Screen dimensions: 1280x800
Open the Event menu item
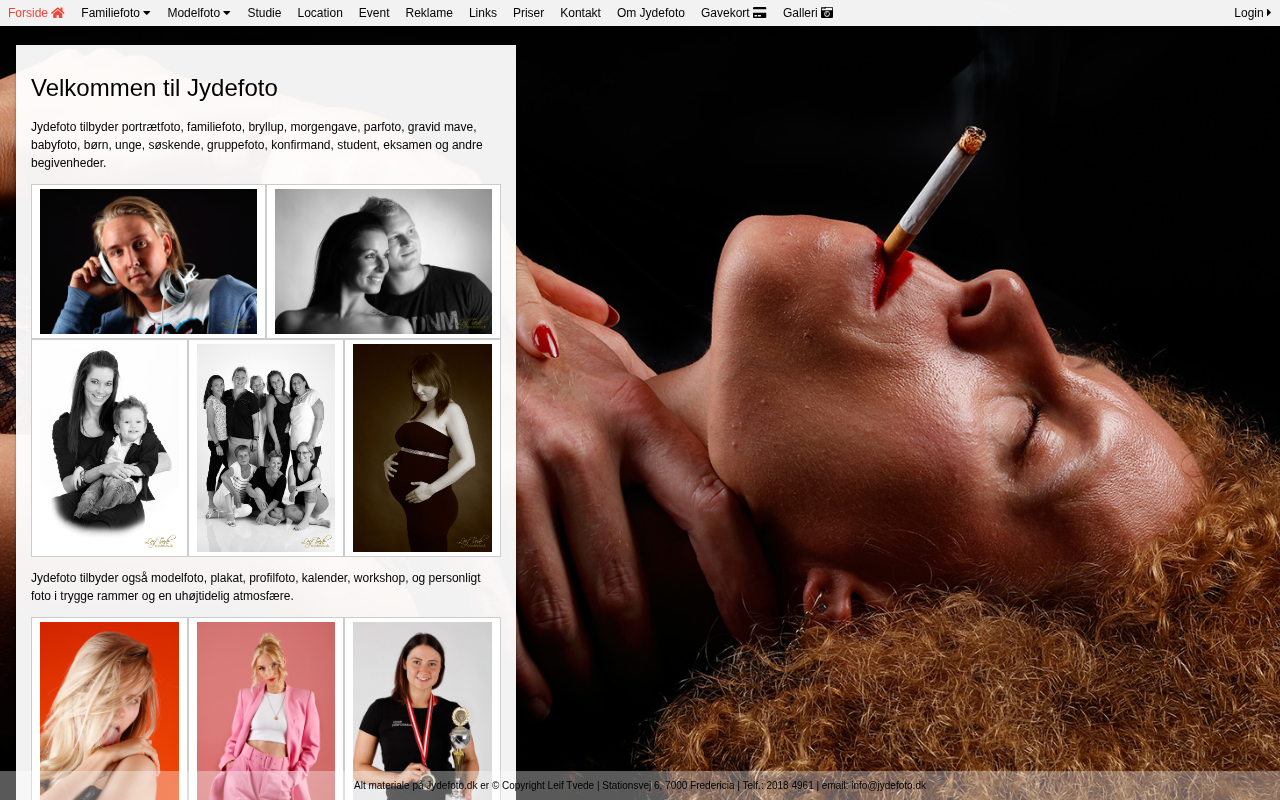click(x=374, y=13)
